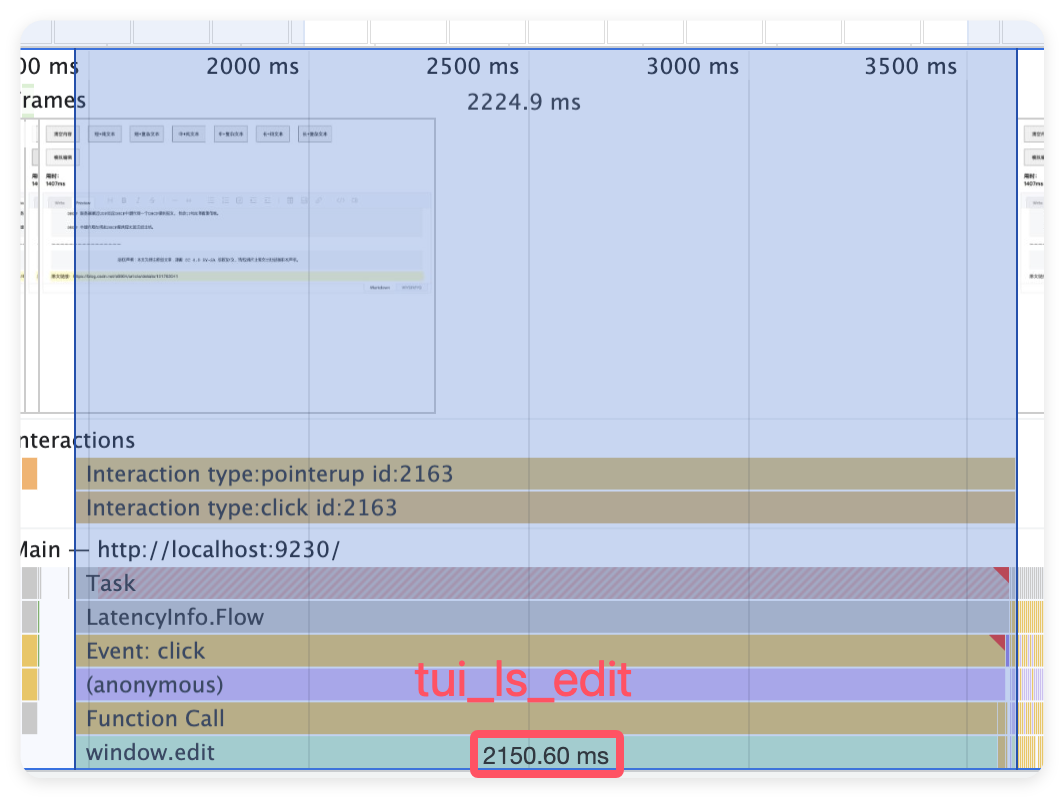Click the long-task red corner marker on Task
1064x798 pixels.
pyautogui.click(x=1002, y=574)
